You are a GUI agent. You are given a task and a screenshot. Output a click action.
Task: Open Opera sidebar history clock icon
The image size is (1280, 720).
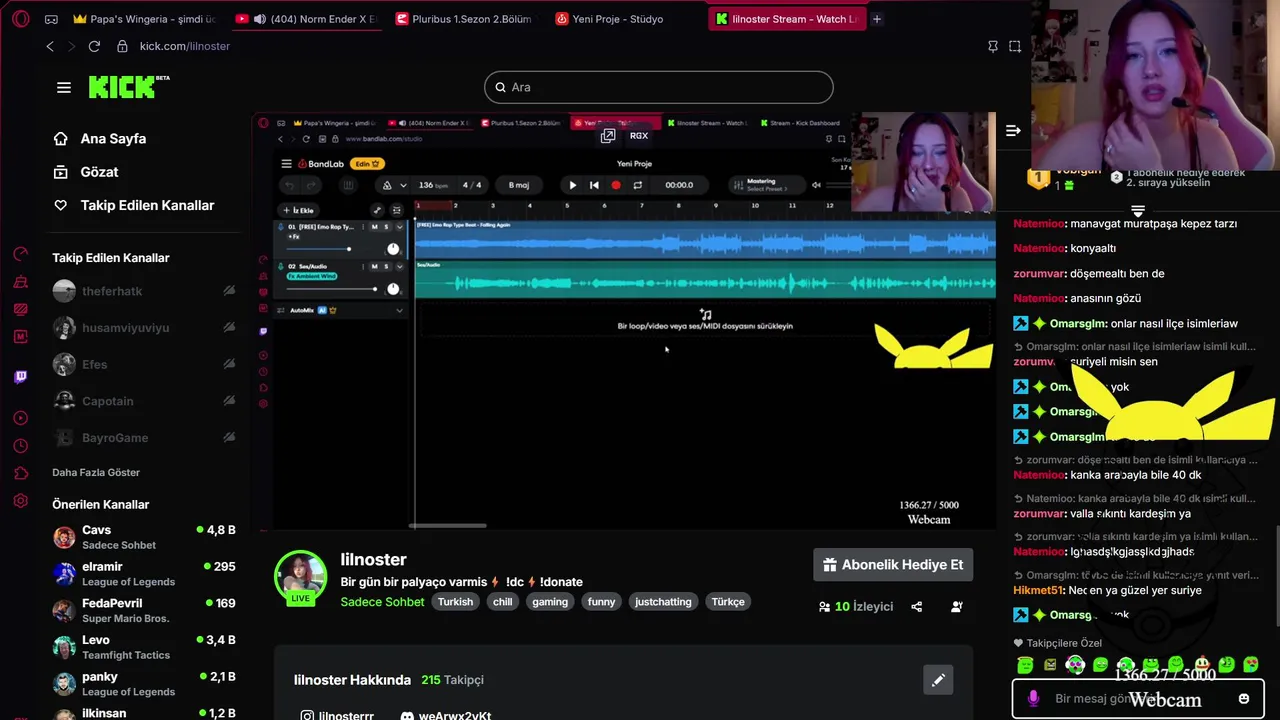21,446
